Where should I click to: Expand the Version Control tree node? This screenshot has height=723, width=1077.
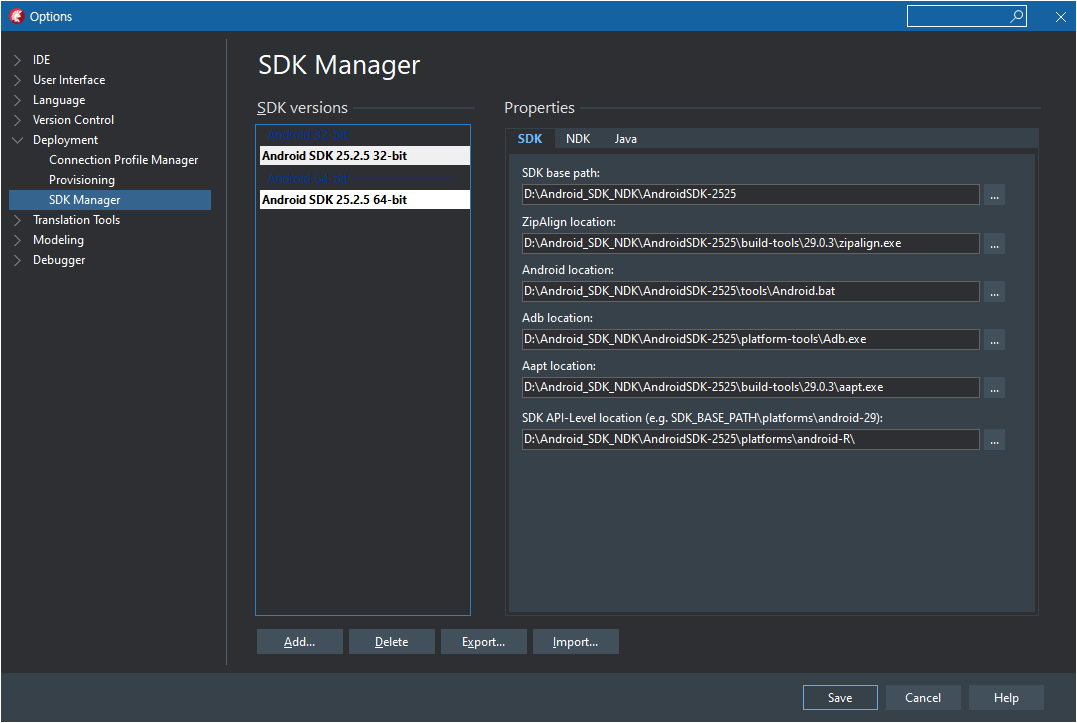click(x=18, y=120)
